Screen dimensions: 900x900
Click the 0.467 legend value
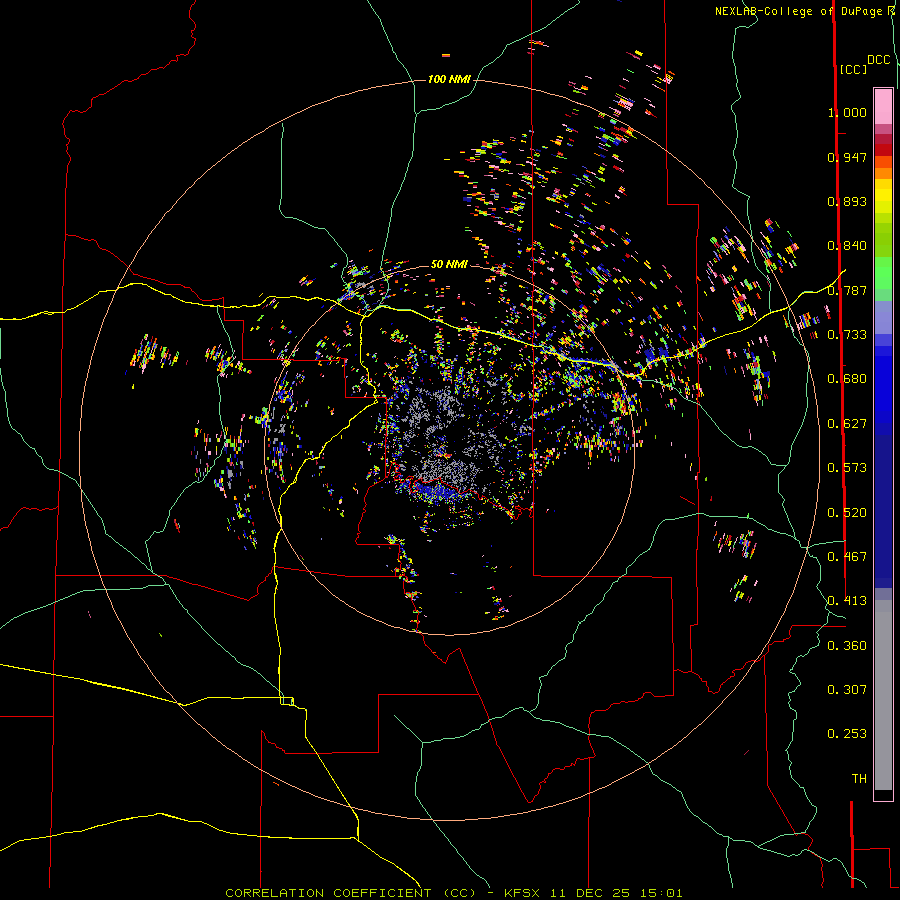[847, 557]
